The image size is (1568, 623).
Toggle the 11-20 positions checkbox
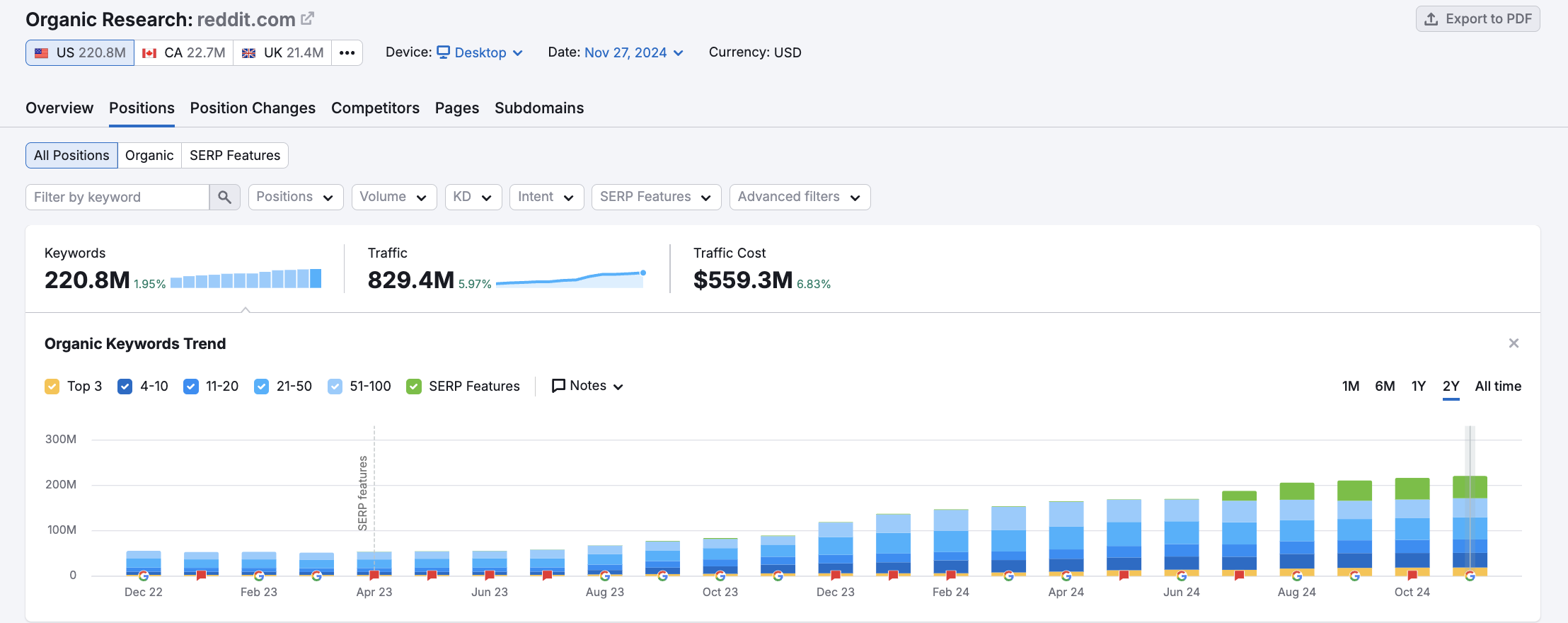point(190,387)
